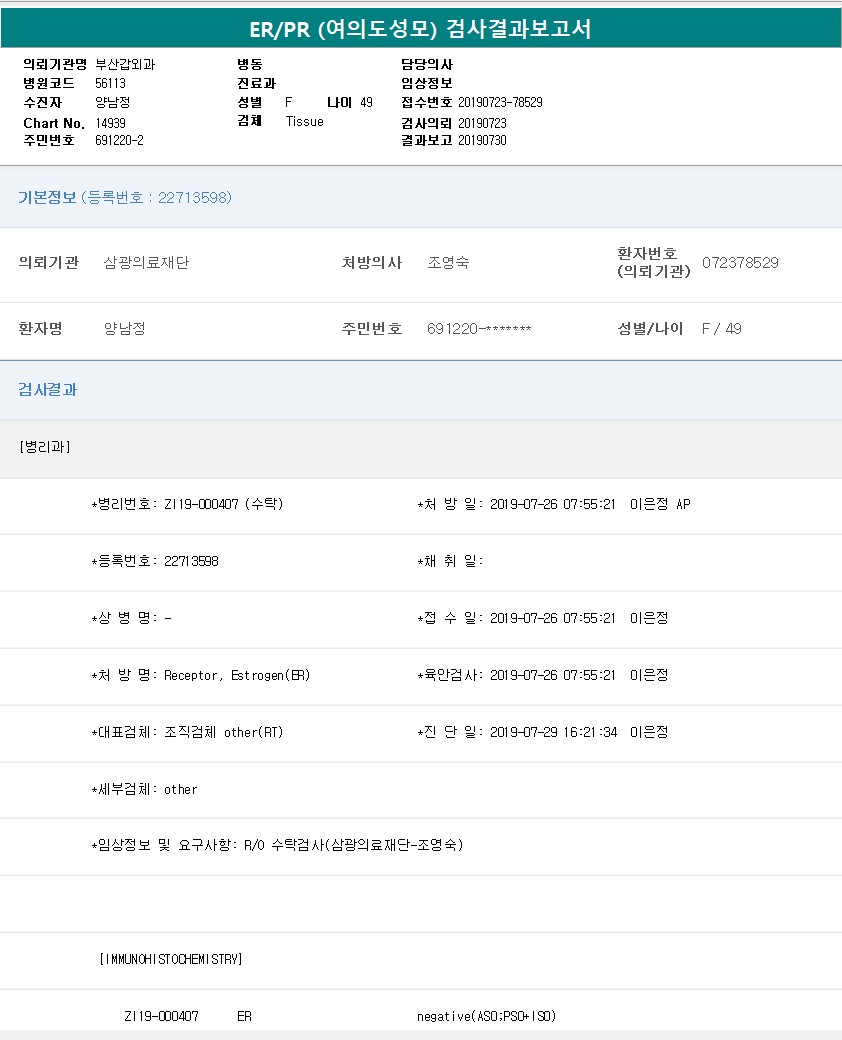The width and height of the screenshot is (842, 1040).
Task: Click the 성별/나이 value F / 49
Action: point(722,329)
